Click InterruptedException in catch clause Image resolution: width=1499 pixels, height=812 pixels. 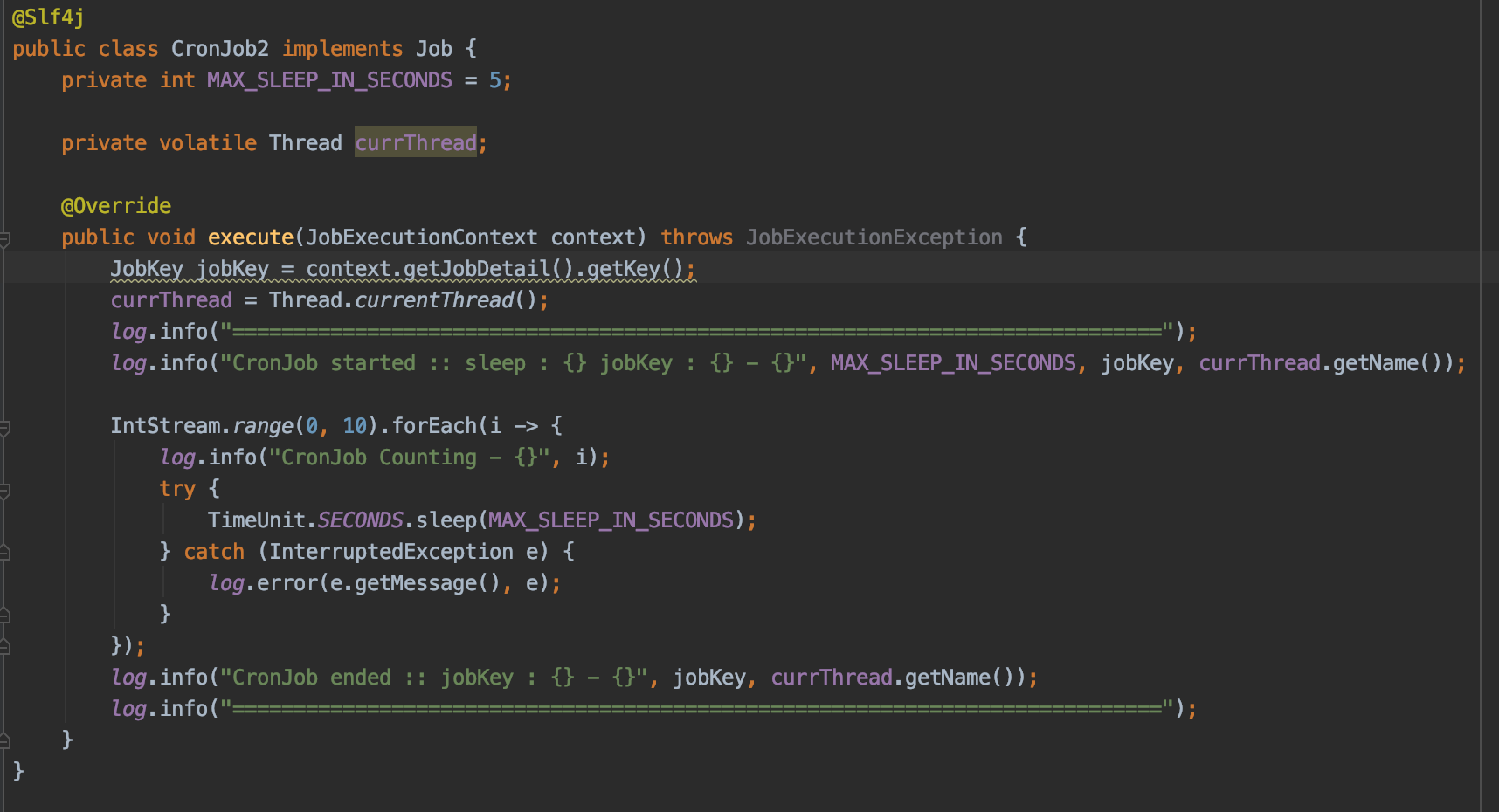click(390, 552)
